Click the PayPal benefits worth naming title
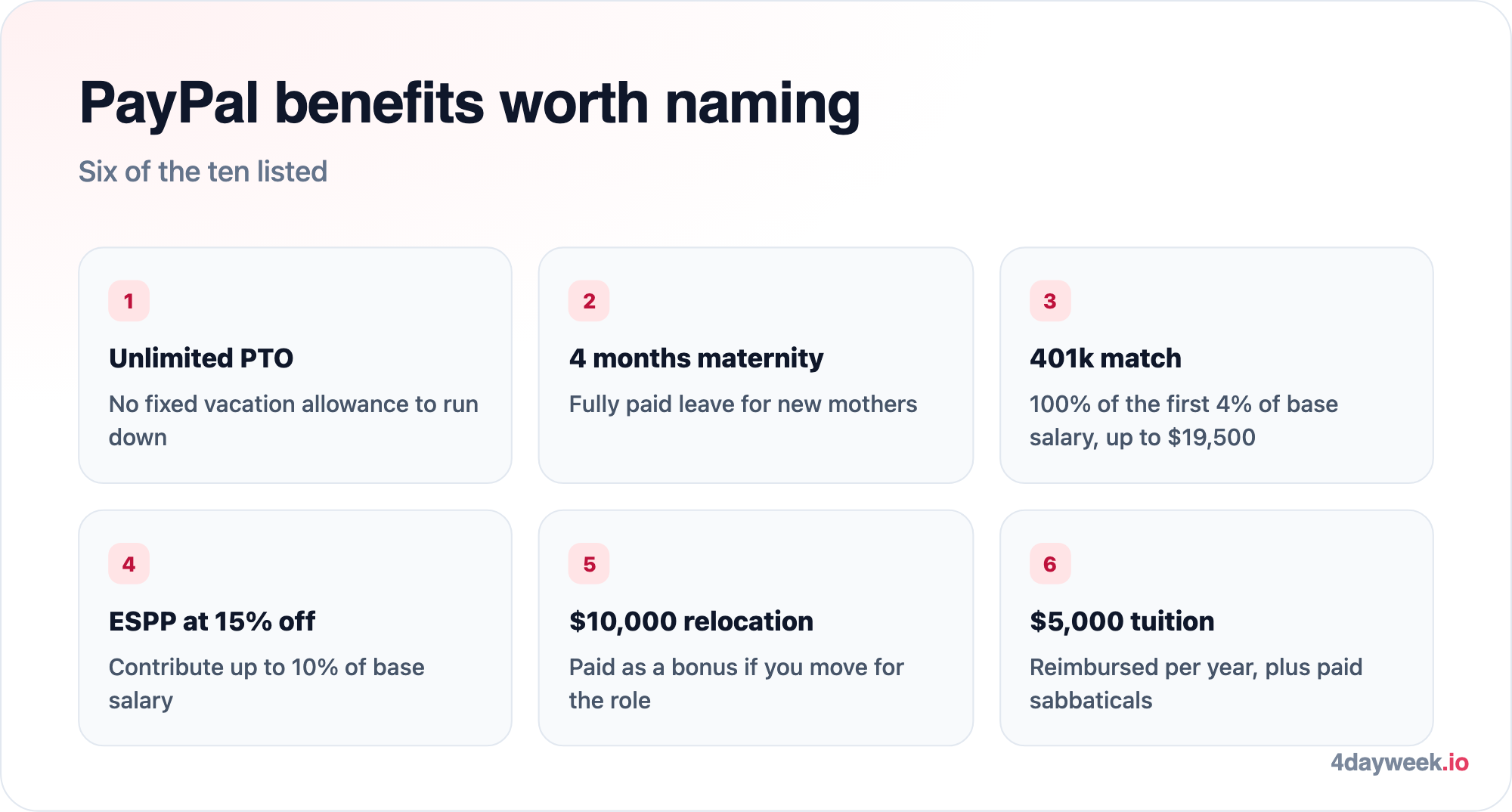This screenshot has height=812, width=1512. pyautogui.click(x=469, y=104)
